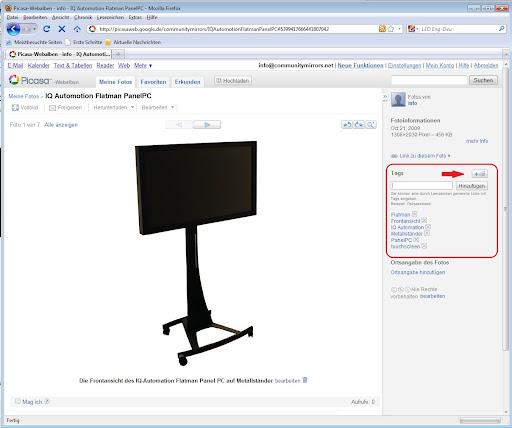Click the tag text input field
This screenshot has height=428, width=512.
click(x=422, y=186)
